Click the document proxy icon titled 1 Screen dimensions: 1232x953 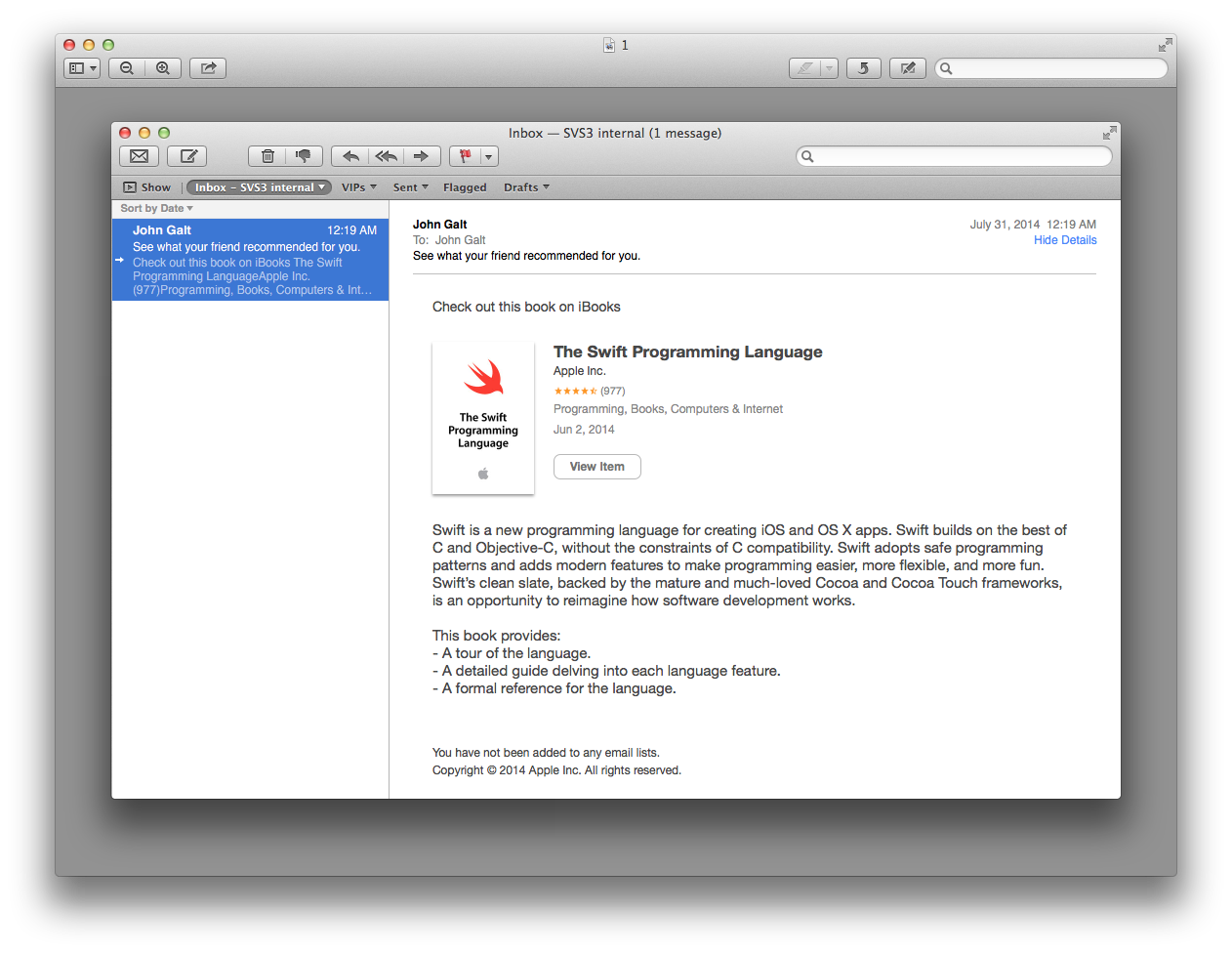[609, 45]
